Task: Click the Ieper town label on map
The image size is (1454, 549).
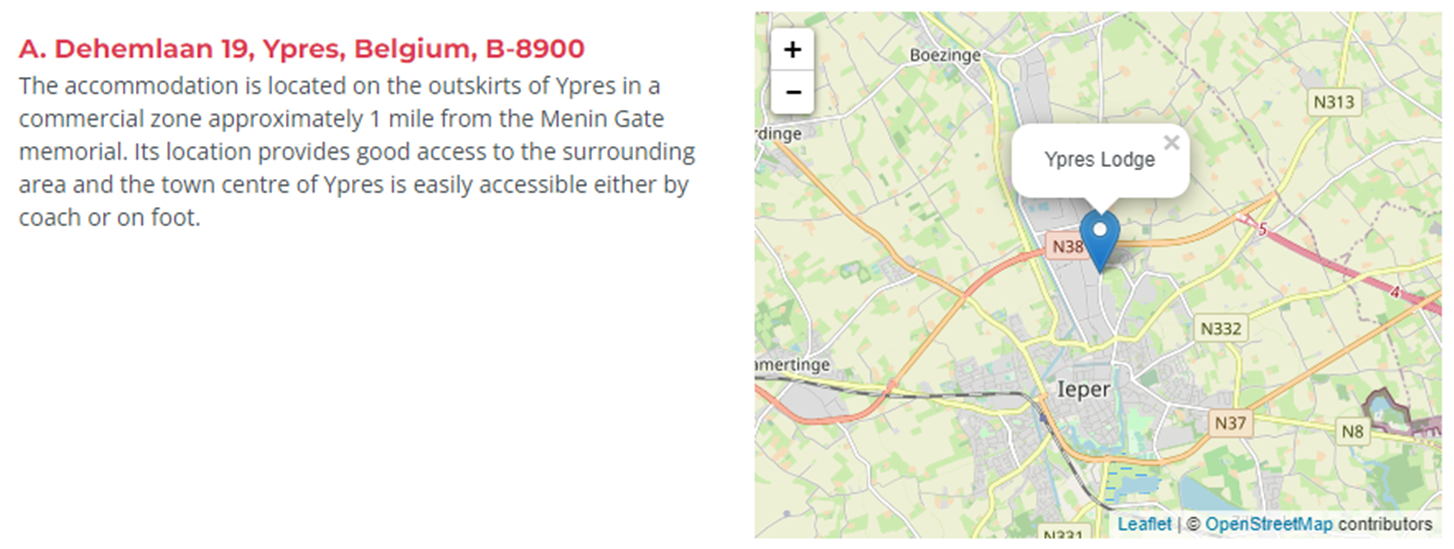Action: click(x=1084, y=389)
